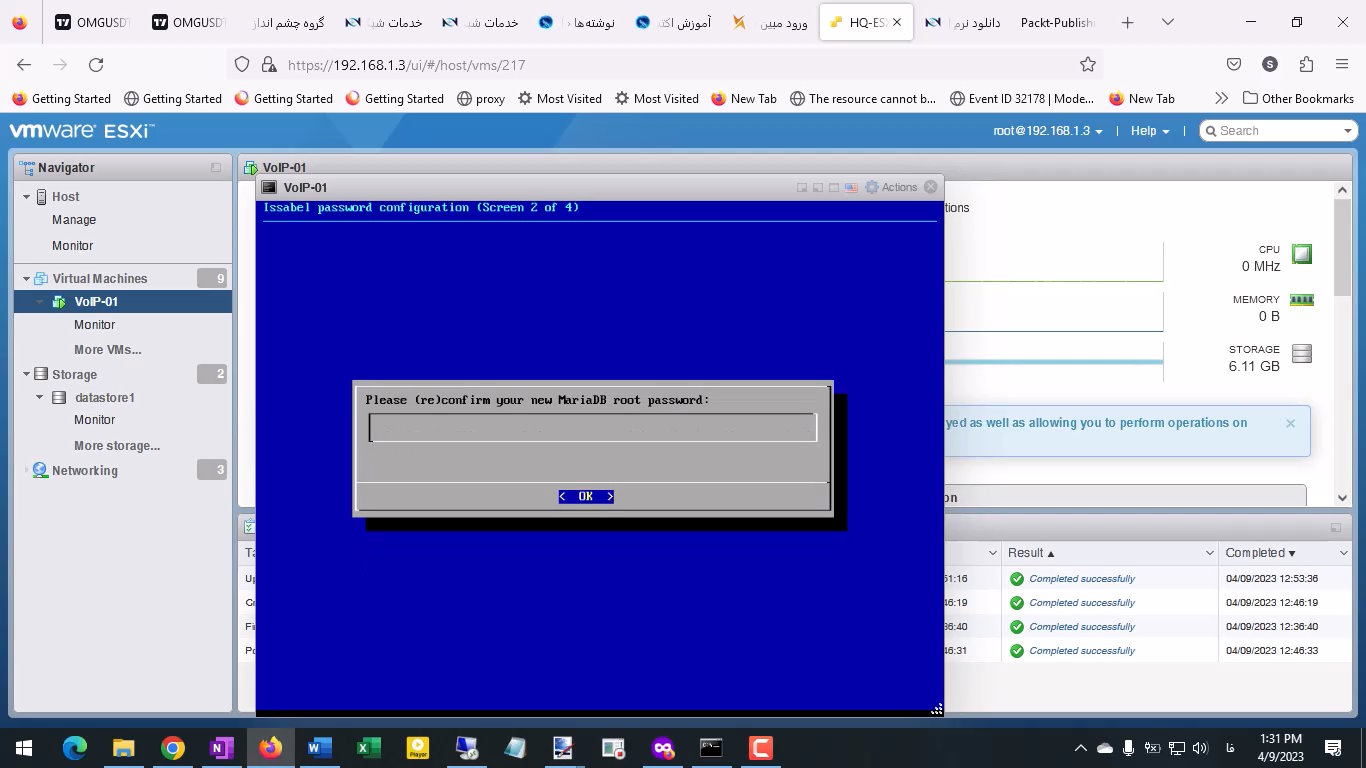Click the VMware ESXi logo
The image size is (1366, 768).
click(82, 131)
